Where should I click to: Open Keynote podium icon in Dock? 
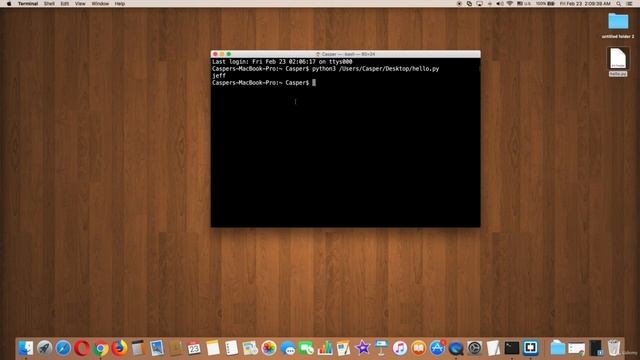click(381, 348)
